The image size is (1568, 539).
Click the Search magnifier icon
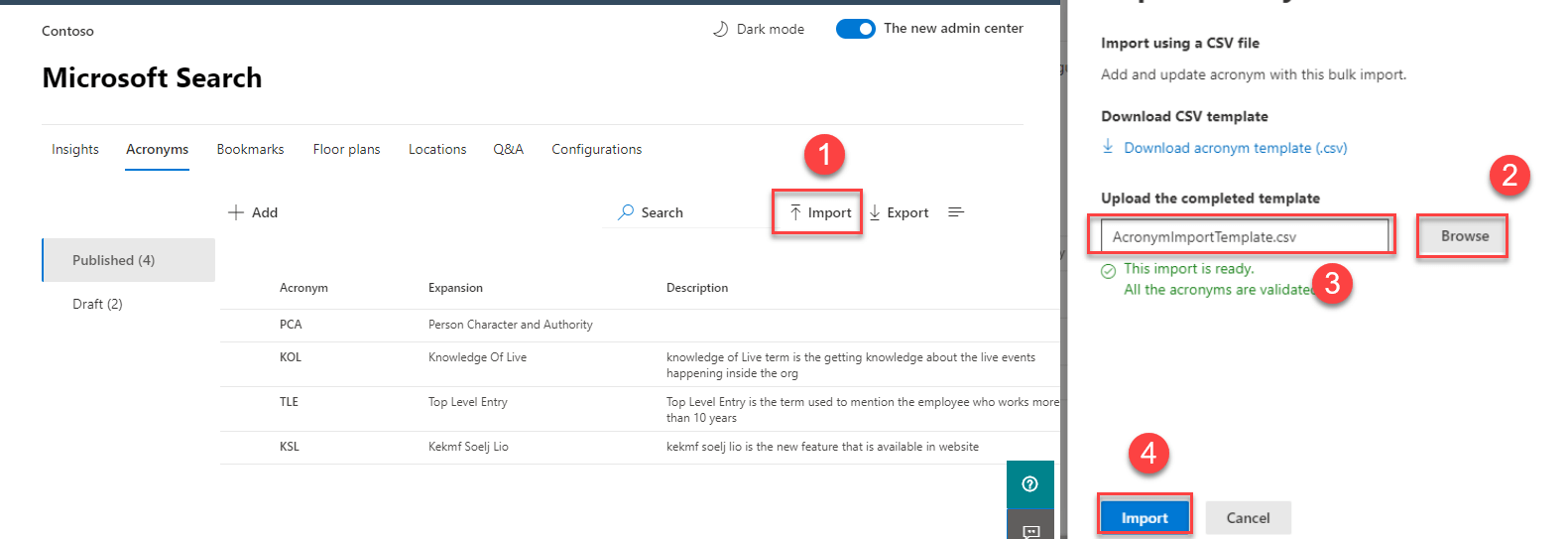click(x=626, y=212)
